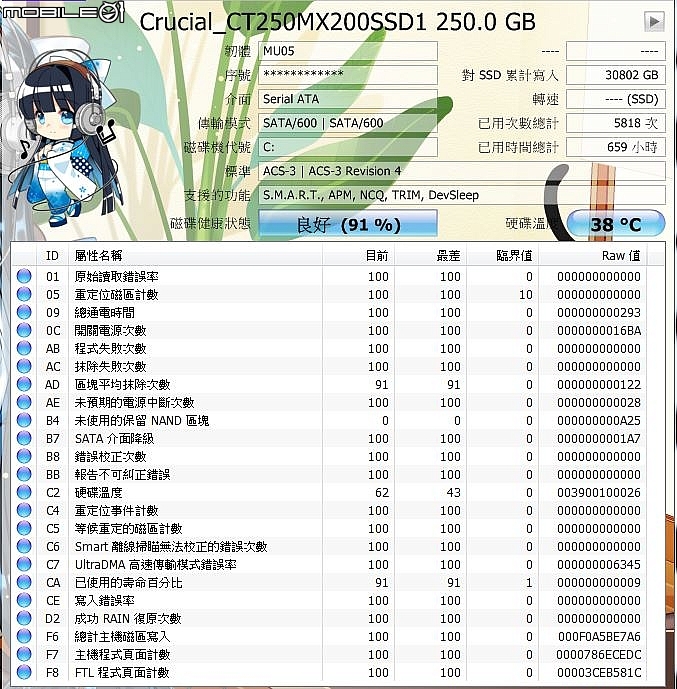Click the status orb in row B4
Viewport: 677px width, 689px height.
[x=24, y=420]
